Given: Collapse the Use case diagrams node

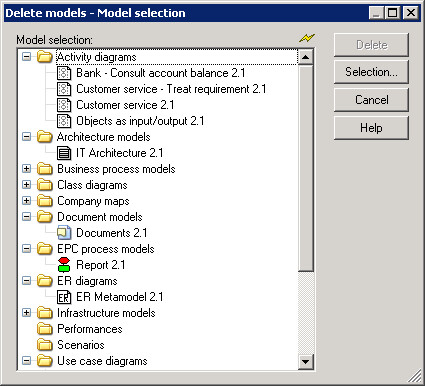Looking at the screenshot, I should (26, 360).
